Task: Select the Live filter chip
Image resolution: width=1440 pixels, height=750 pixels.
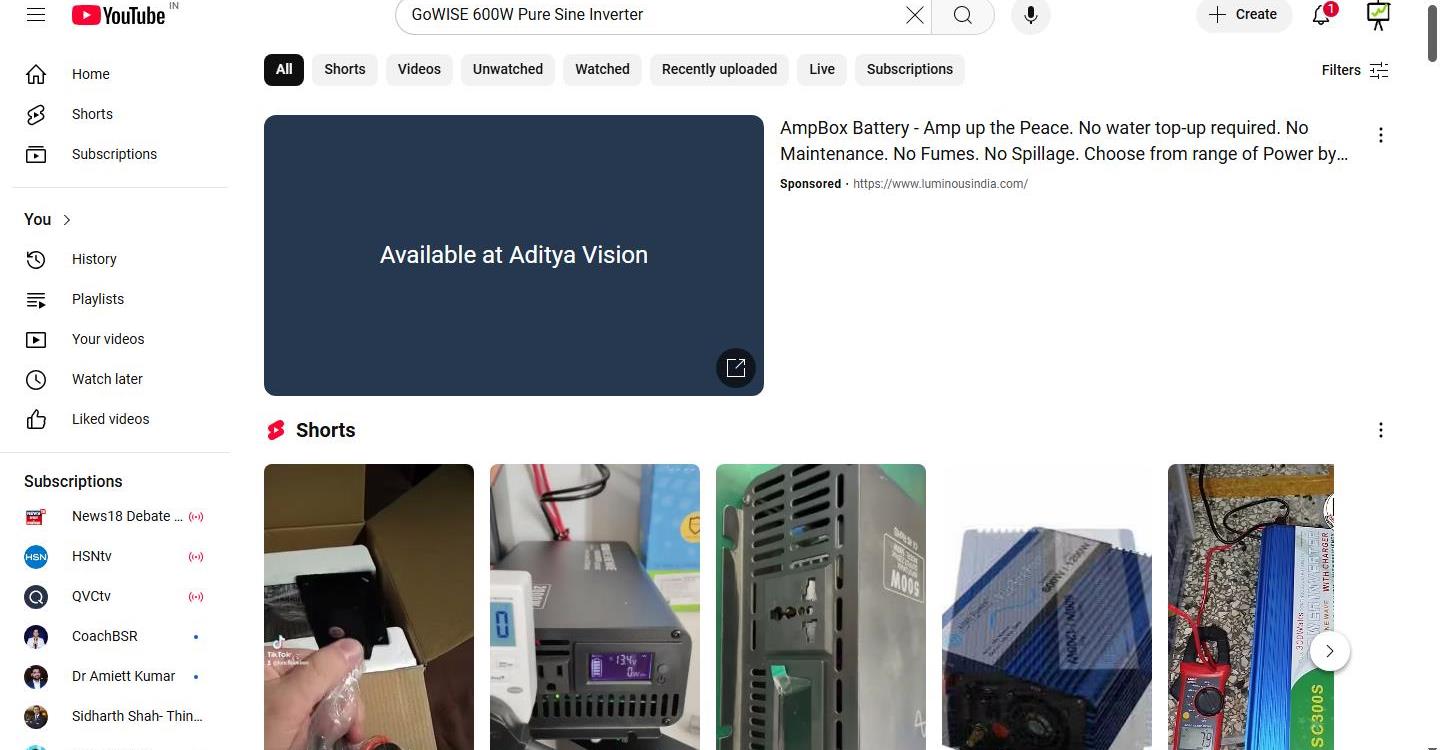Action: click(822, 69)
